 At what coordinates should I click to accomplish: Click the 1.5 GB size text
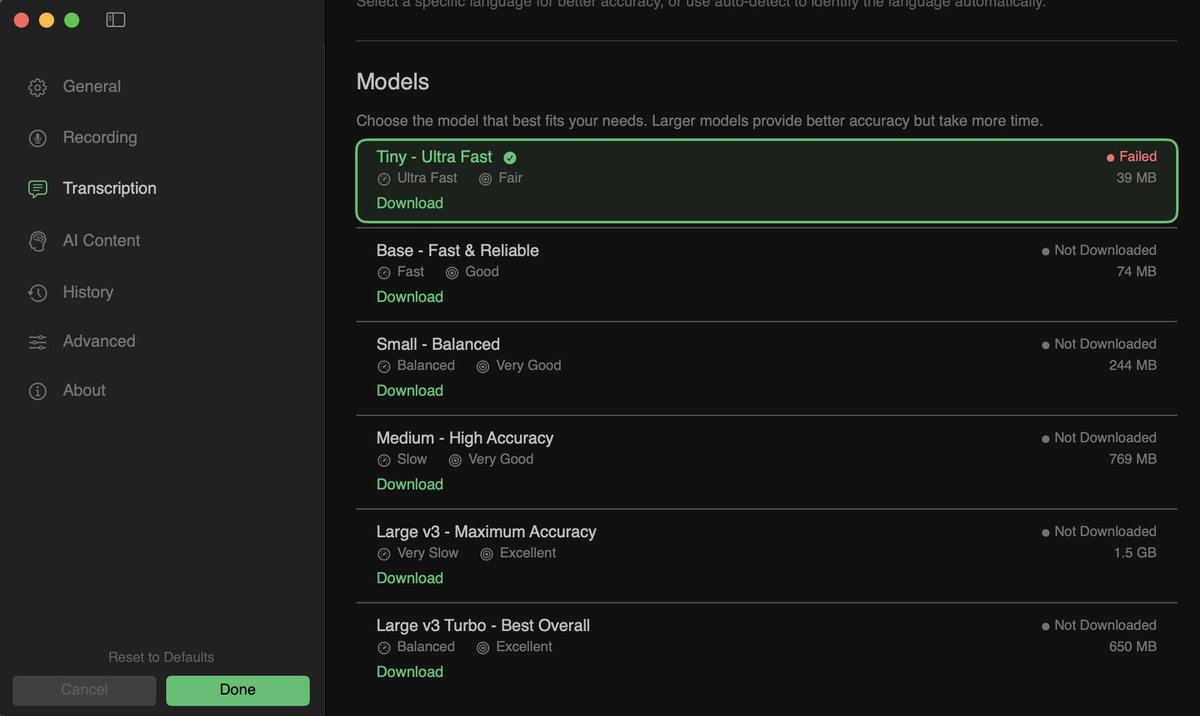pos(1136,553)
